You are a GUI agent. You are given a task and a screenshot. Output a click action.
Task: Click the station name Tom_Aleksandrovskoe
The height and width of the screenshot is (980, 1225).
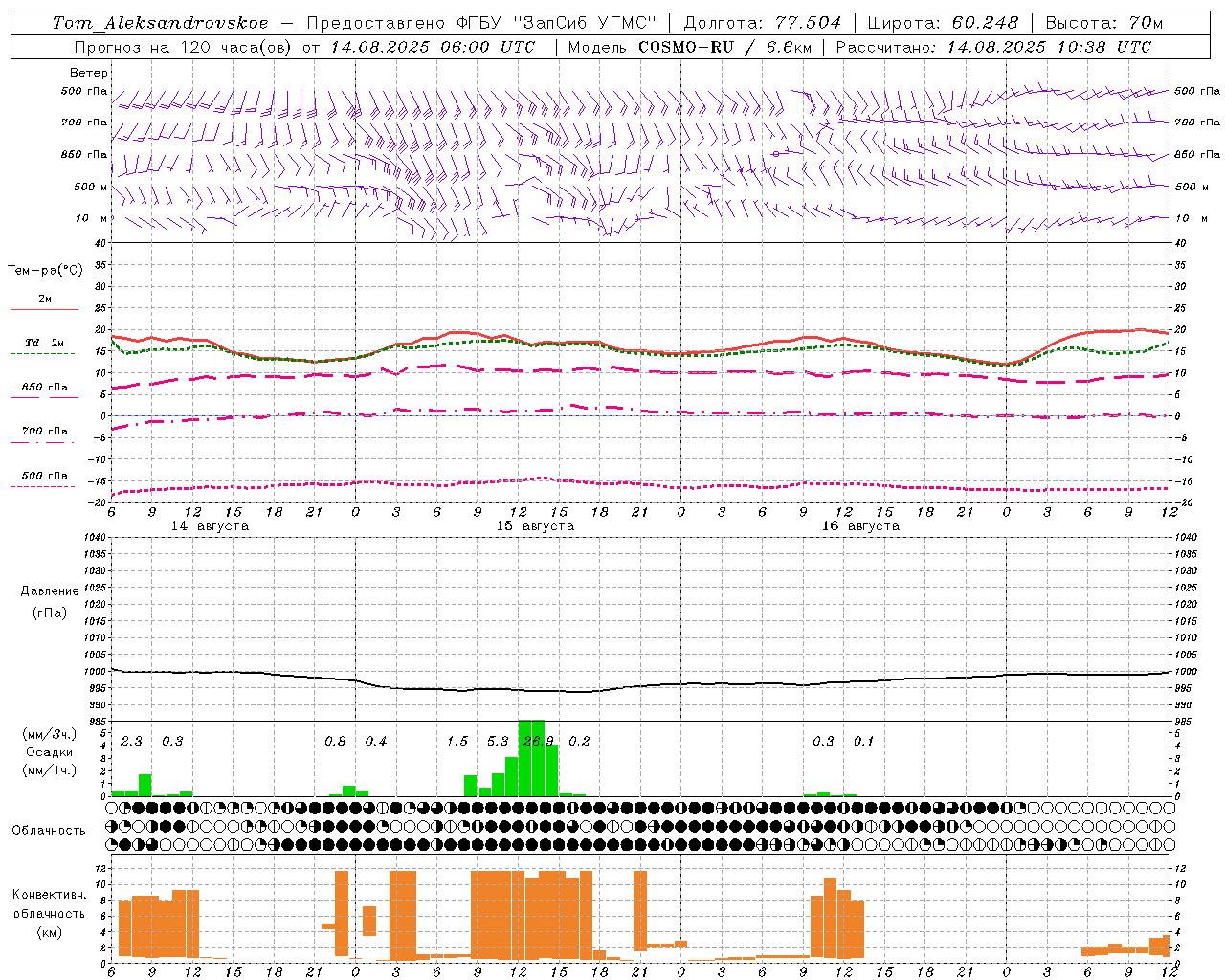pyautogui.click(x=160, y=23)
